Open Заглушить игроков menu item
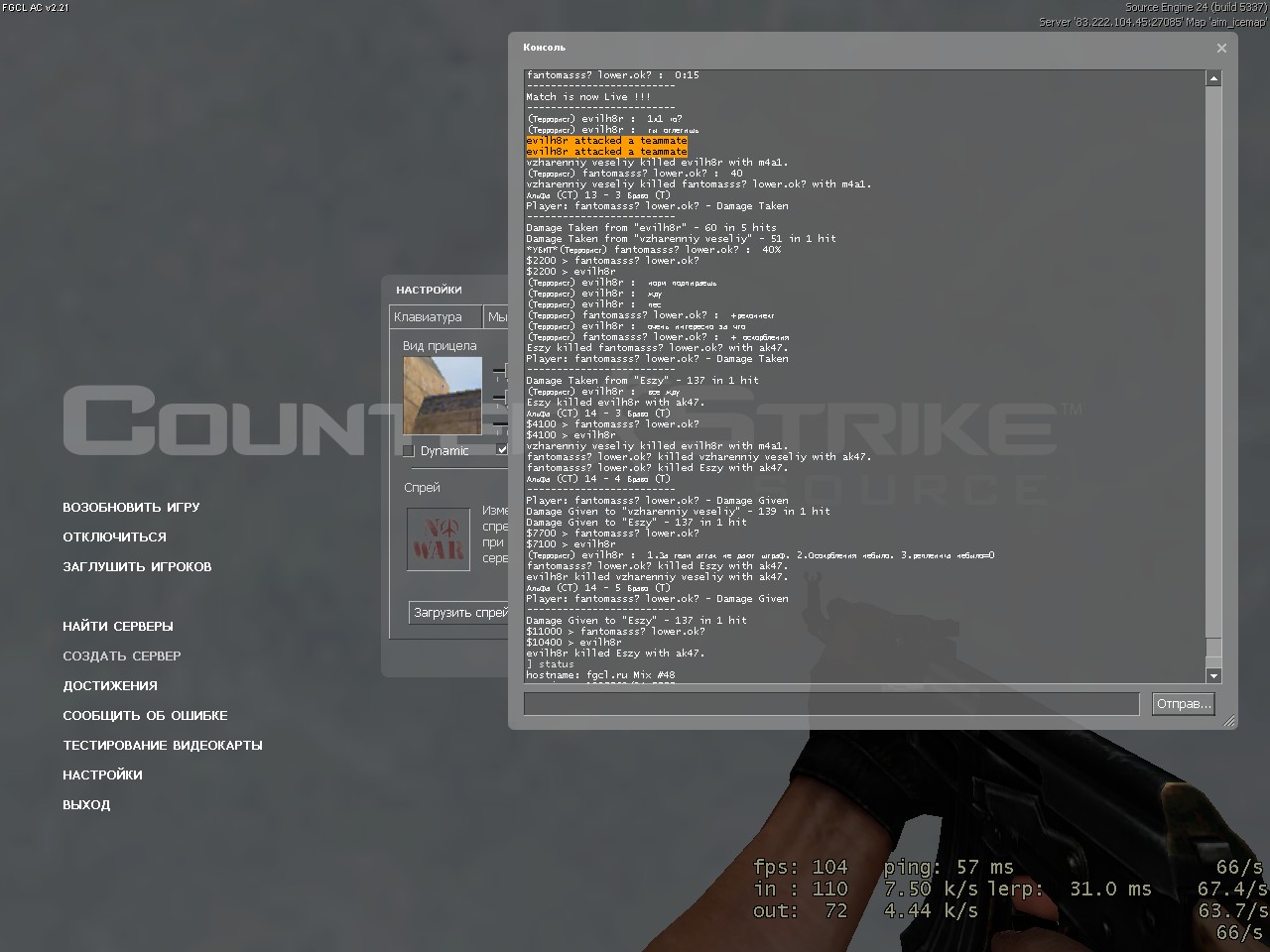 (137, 566)
